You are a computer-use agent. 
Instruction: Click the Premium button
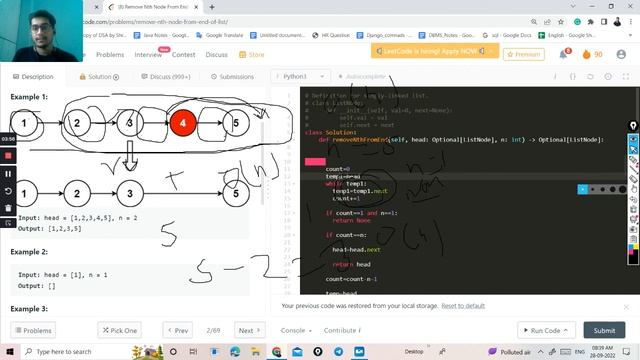[x=524, y=54]
